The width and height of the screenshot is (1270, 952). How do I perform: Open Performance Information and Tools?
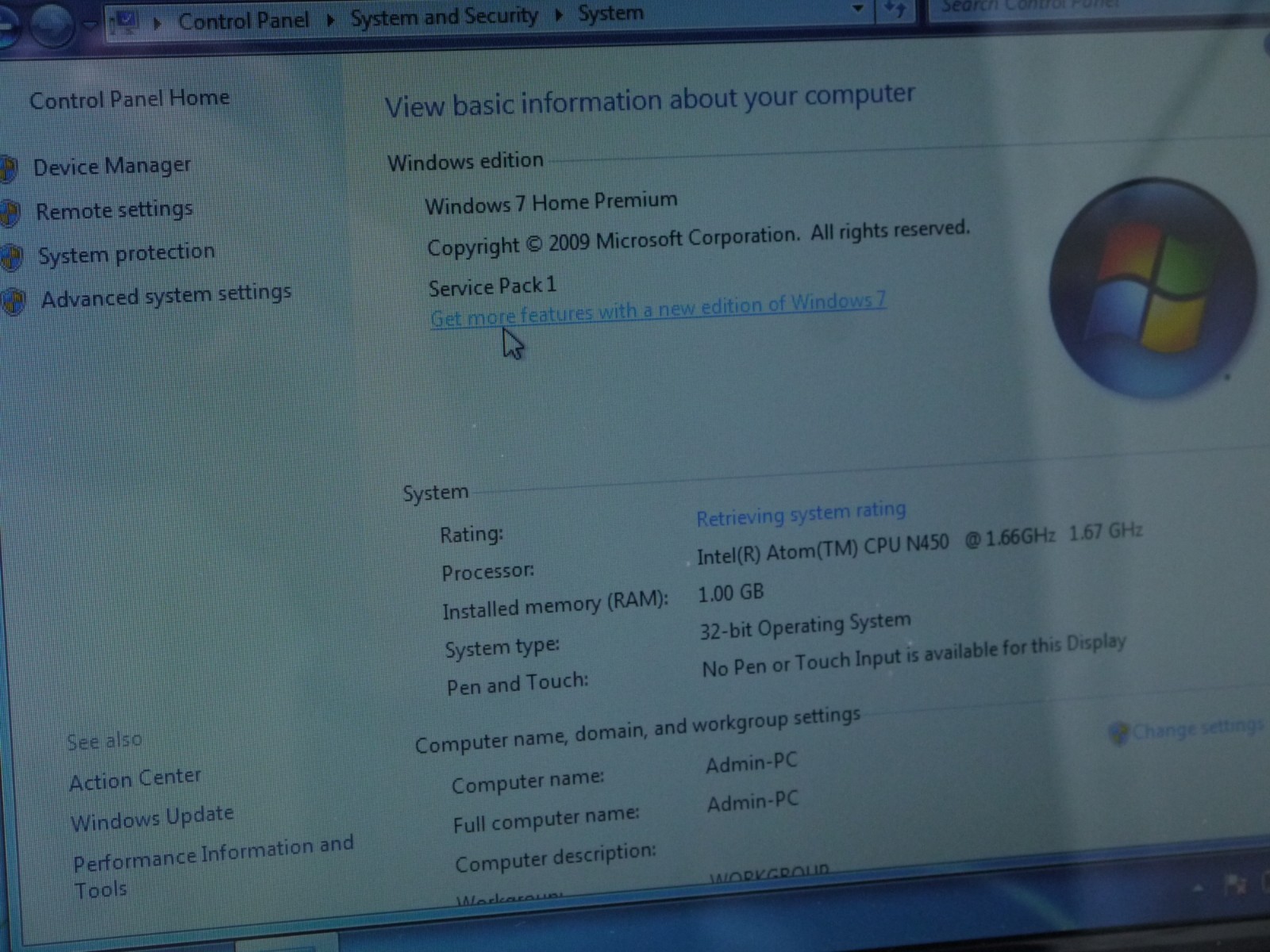tap(213, 866)
